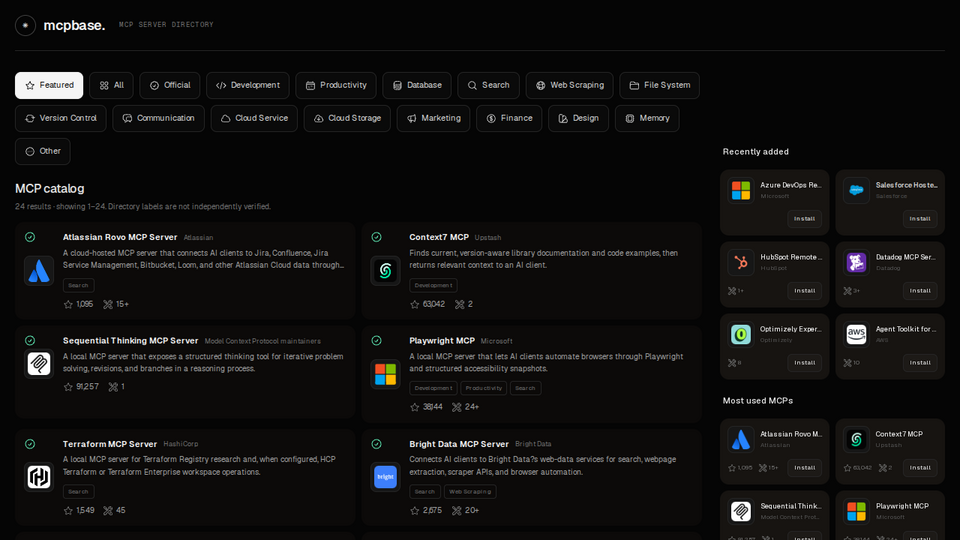Click Atlassian logo under Most used MCPs
This screenshot has height=540, width=960.
[741, 440]
